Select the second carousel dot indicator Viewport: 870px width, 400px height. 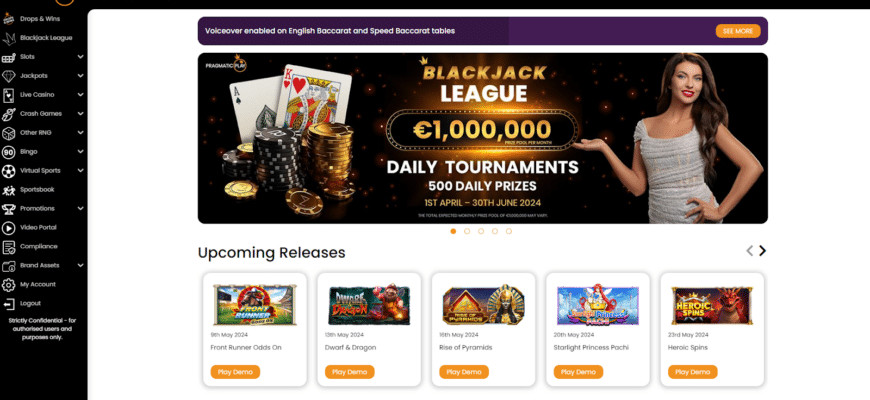coord(467,231)
